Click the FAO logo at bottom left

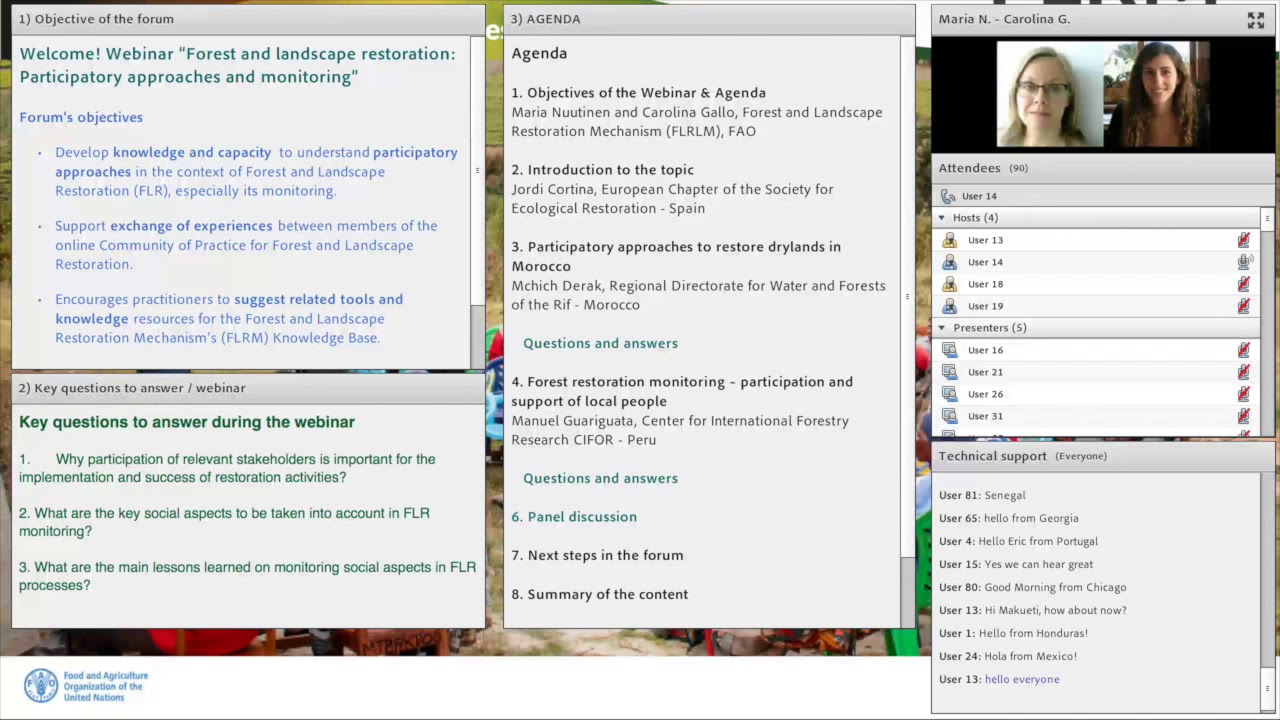pos(41,685)
